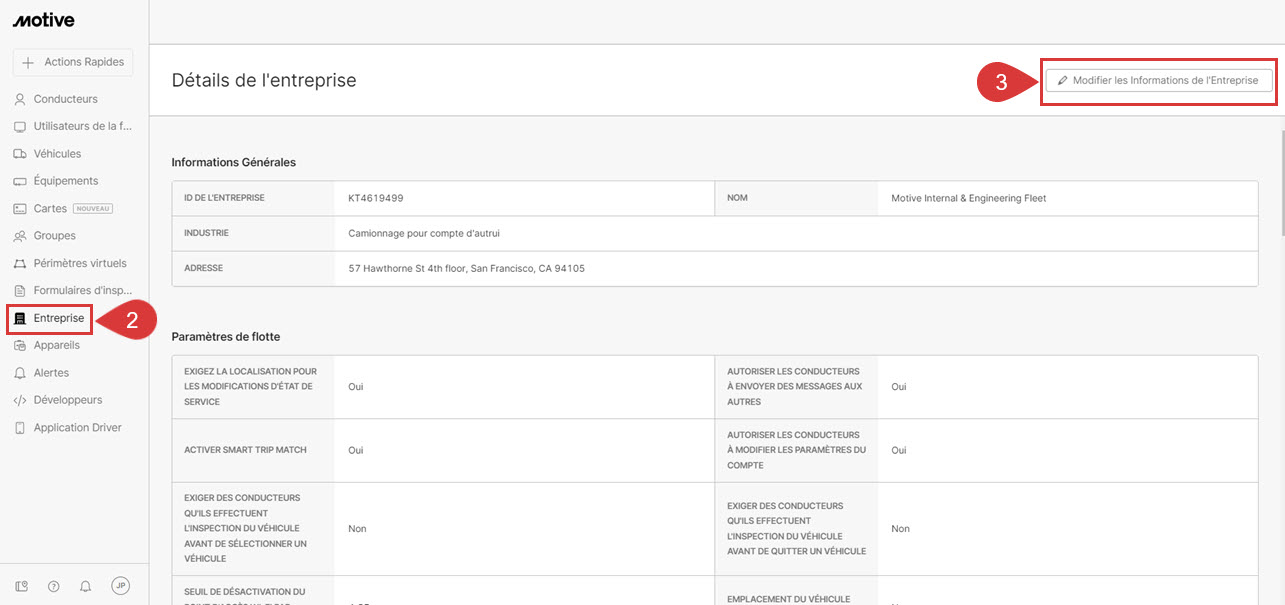Go to Utilisateurs de la flotte page
Image resolution: width=1285 pixels, height=605 pixels.
[82, 126]
